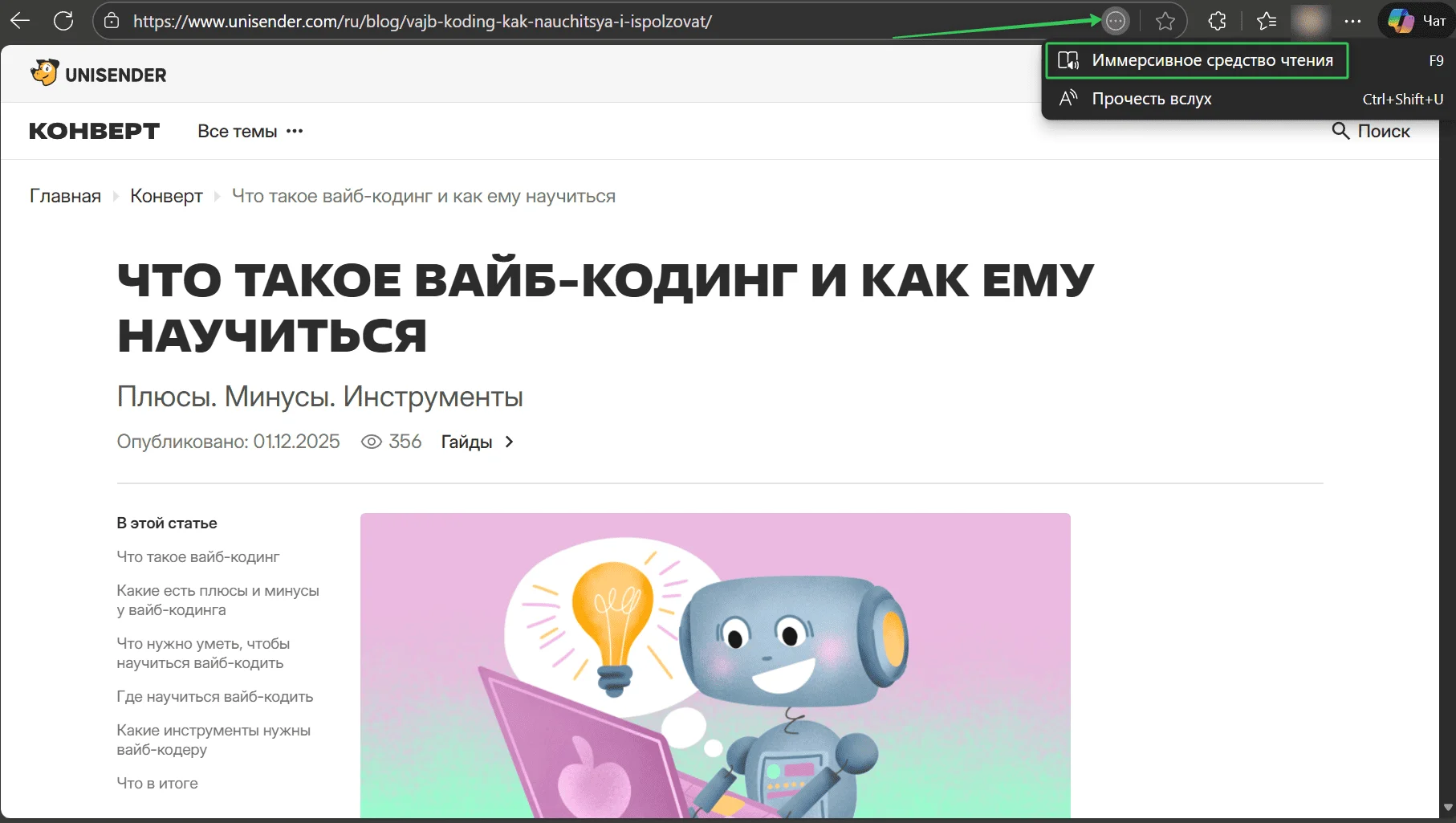This screenshot has width=1456, height=823.
Task: Reload the page with refresh icon
Action: 63,21
